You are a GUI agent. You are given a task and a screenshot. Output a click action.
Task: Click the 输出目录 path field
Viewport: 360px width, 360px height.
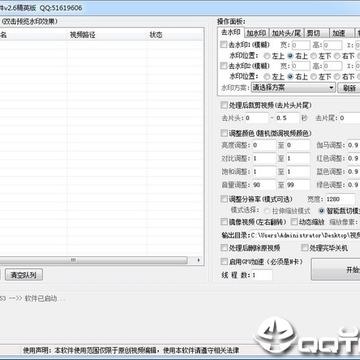tap(305, 235)
